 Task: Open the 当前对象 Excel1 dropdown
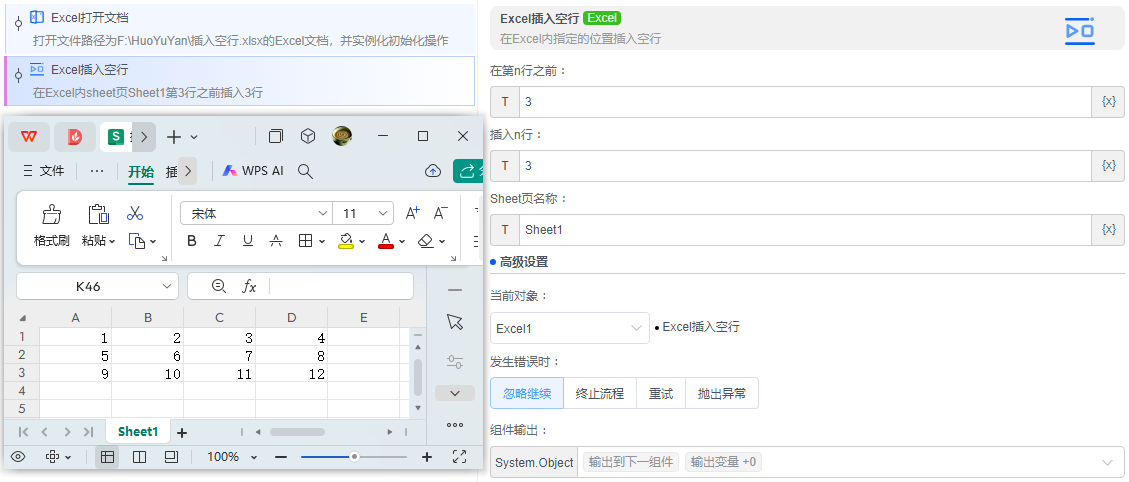point(570,328)
